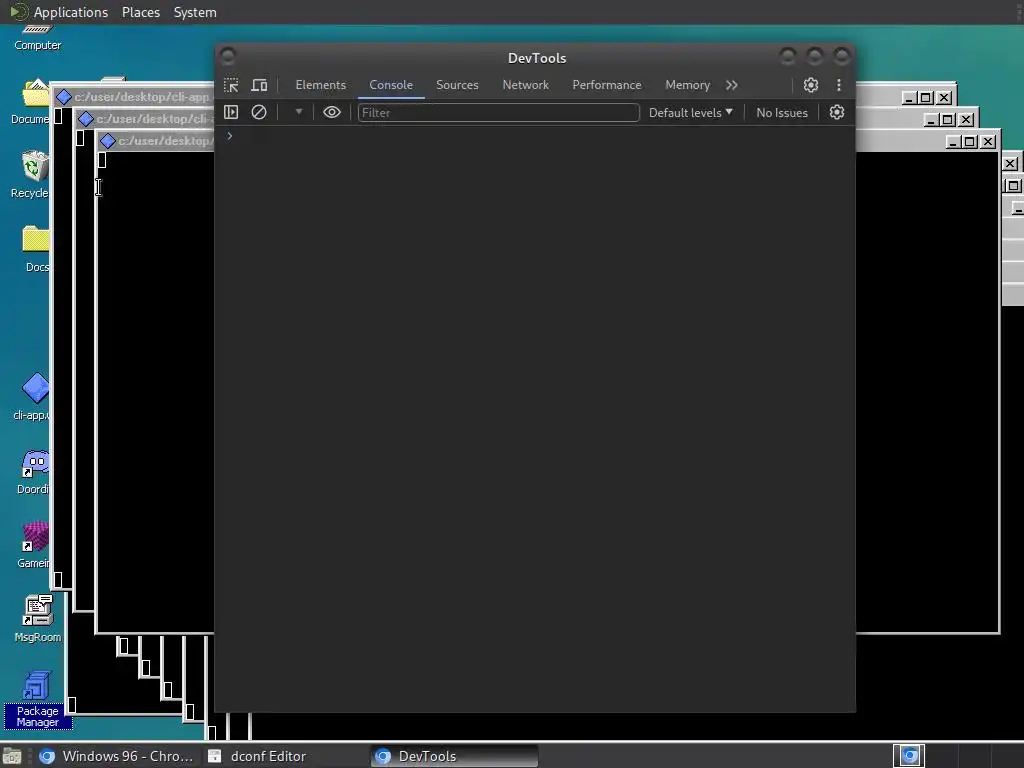
Task: Expand more tabs double-chevron
Action: pos(731,85)
